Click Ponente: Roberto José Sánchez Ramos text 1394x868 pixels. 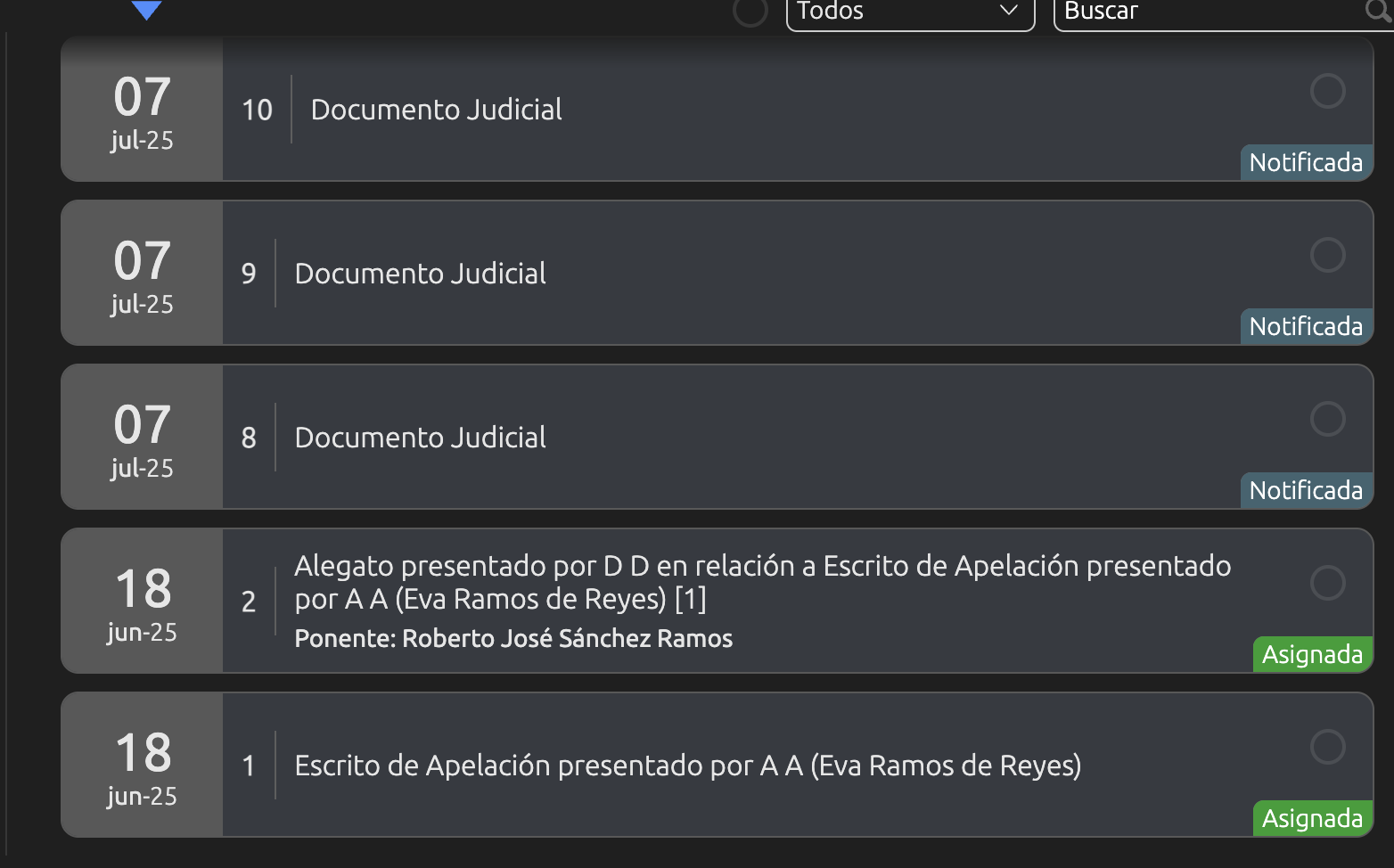click(513, 639)
